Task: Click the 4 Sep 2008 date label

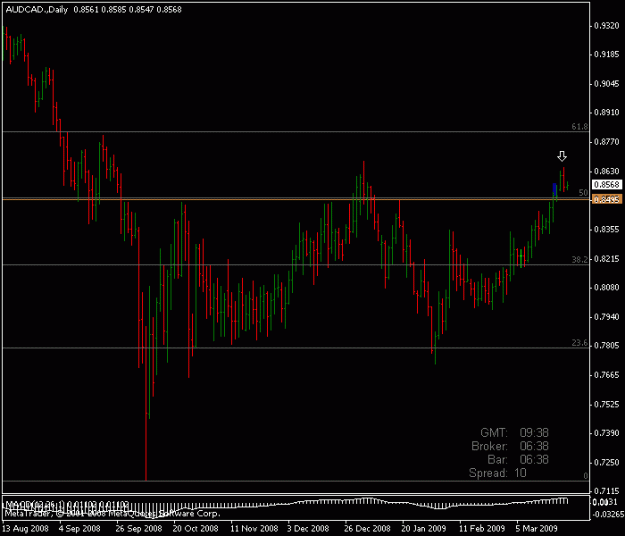Action: pyautogui.click(x=80, y=529)
